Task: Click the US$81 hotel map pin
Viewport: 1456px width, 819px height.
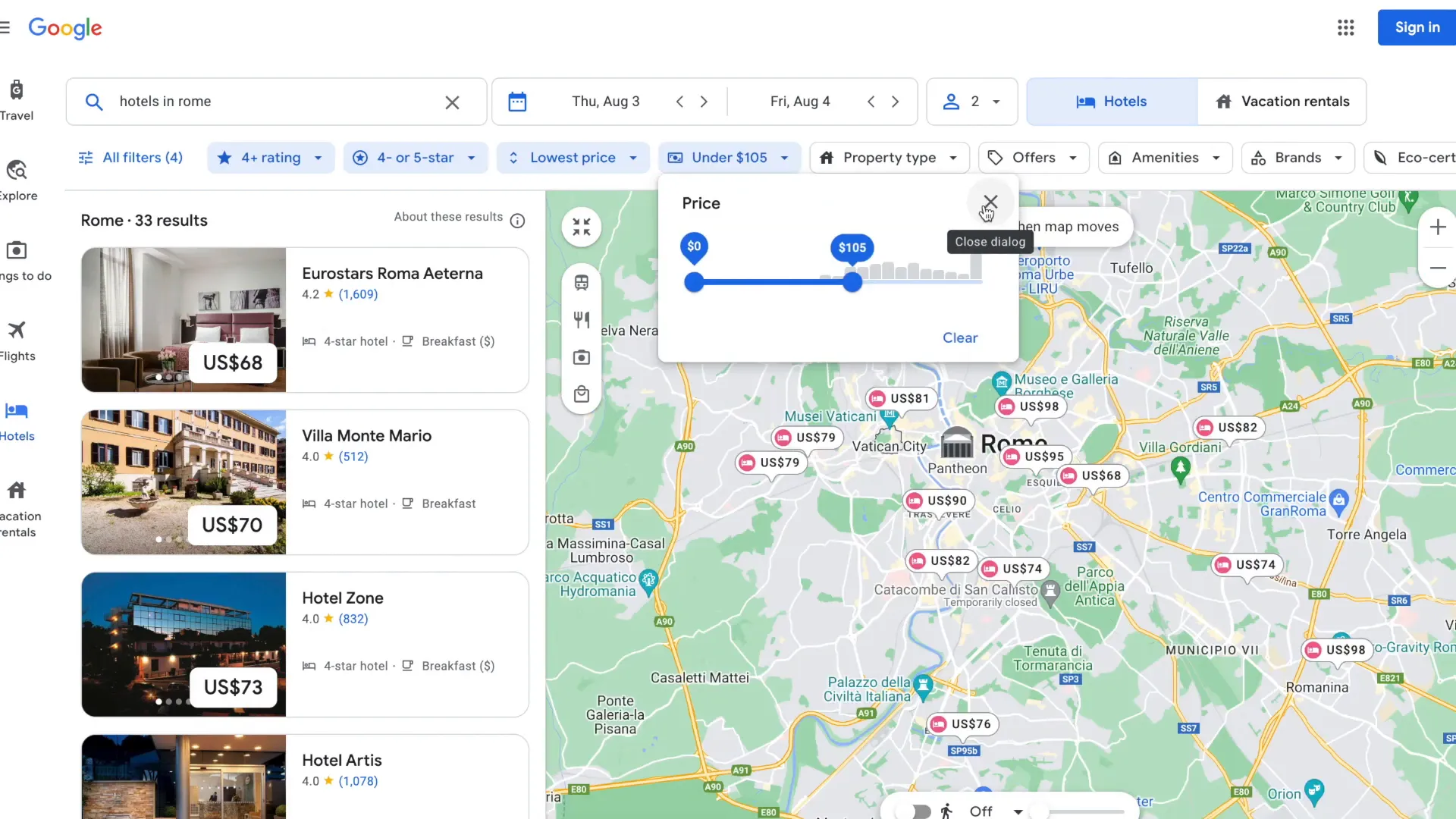Action: click(x=901, y=399)
